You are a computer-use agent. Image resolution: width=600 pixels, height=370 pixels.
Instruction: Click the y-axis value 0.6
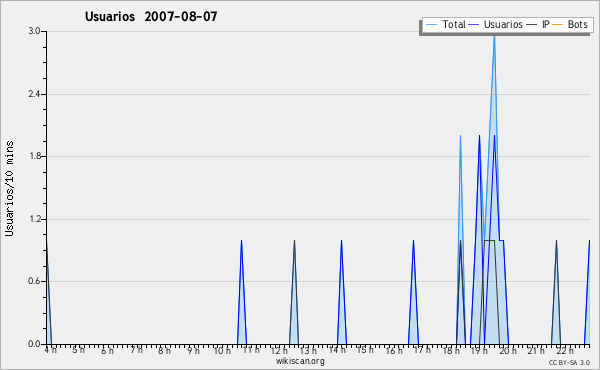tap(34, 281)
